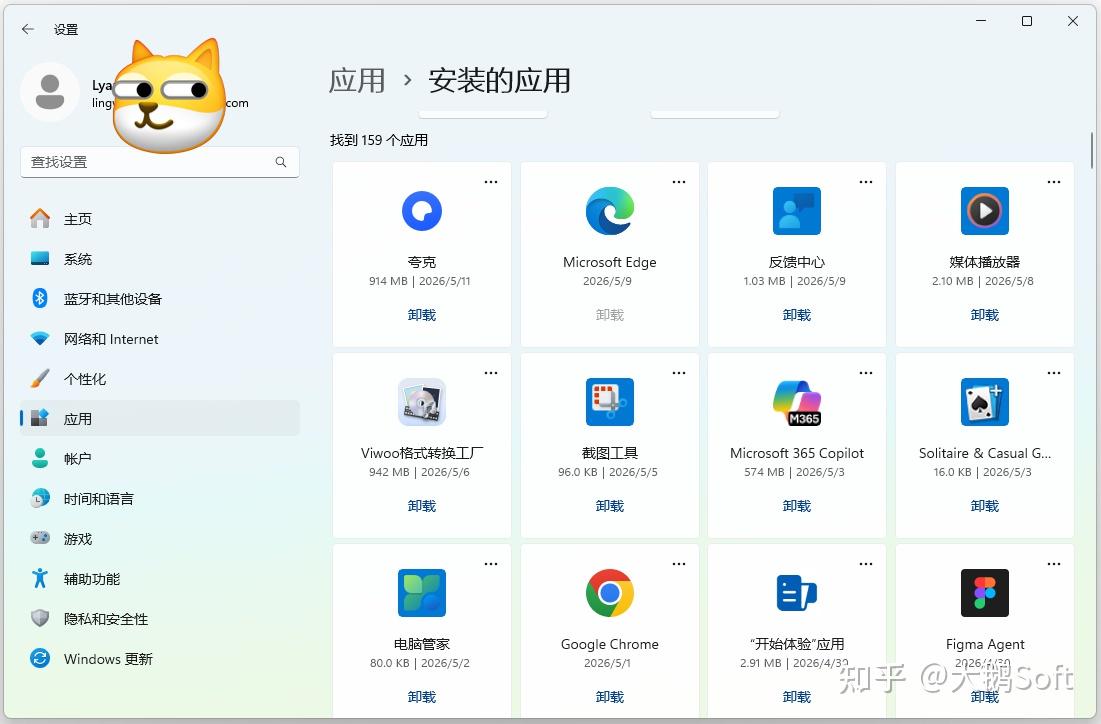The width and height of the screenshot is (1101, 724).
Task: Click the 游戏 controller icon
Action: click(40, 539)
